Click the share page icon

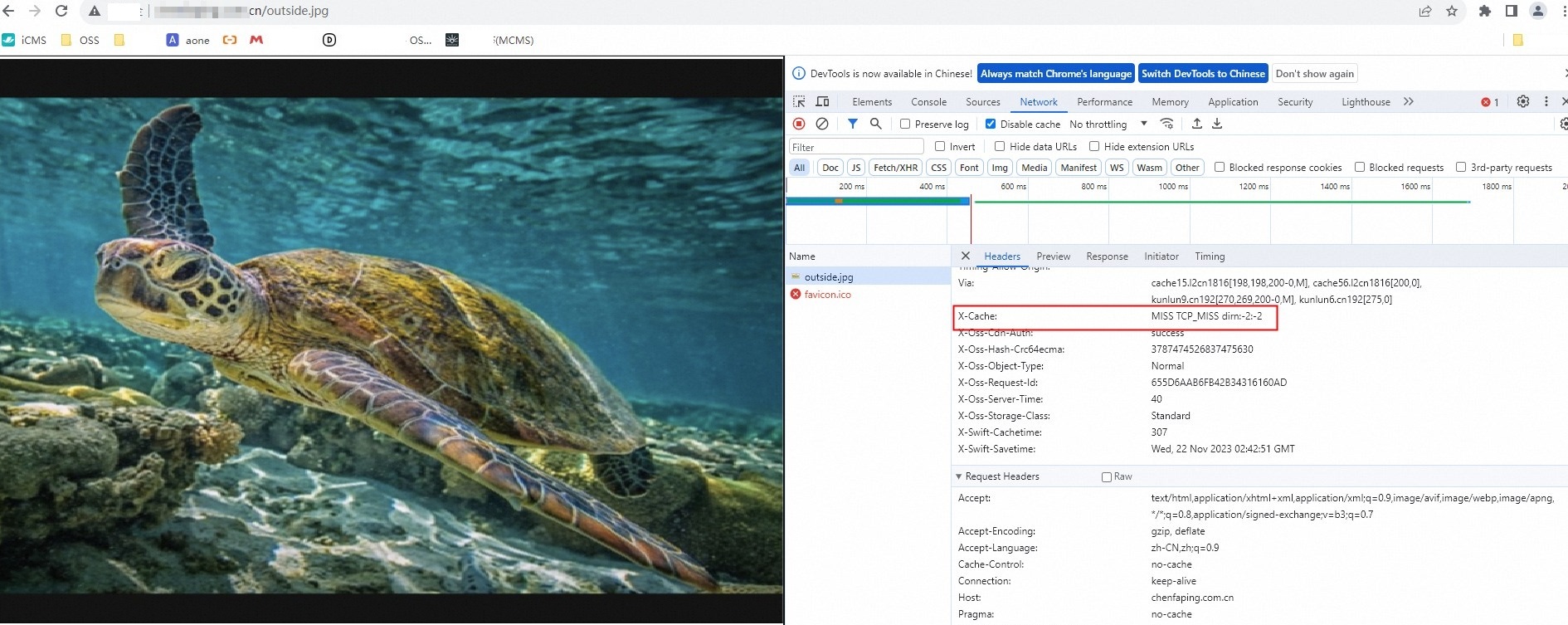1425,11
